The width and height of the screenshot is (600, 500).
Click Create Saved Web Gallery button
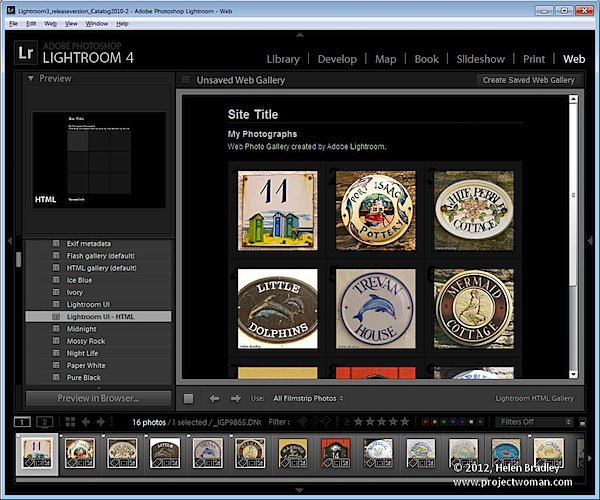coord(528,80)
